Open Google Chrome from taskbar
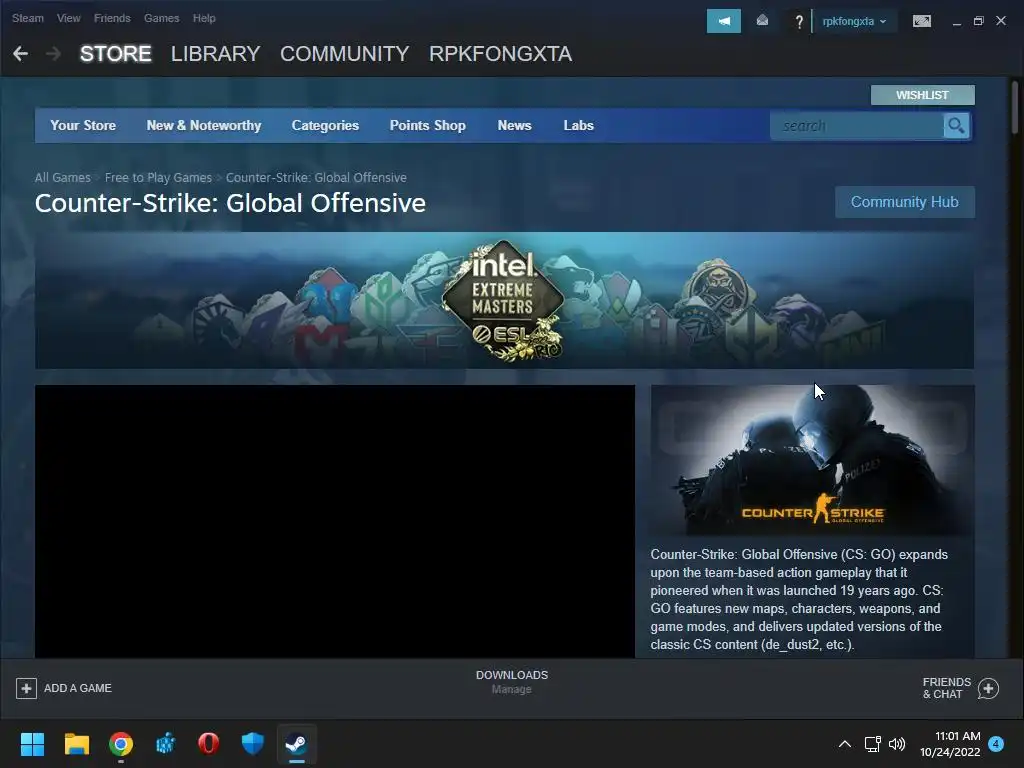The image size is (1024, 768). point(121,744)
